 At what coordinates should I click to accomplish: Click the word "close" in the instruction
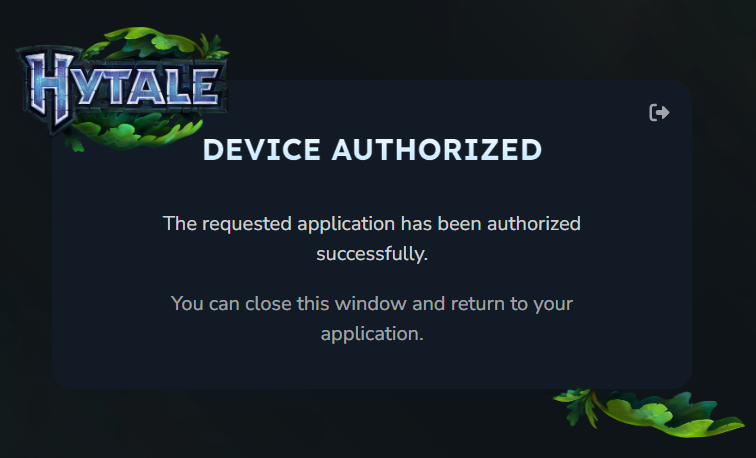(x=268, y=304)
